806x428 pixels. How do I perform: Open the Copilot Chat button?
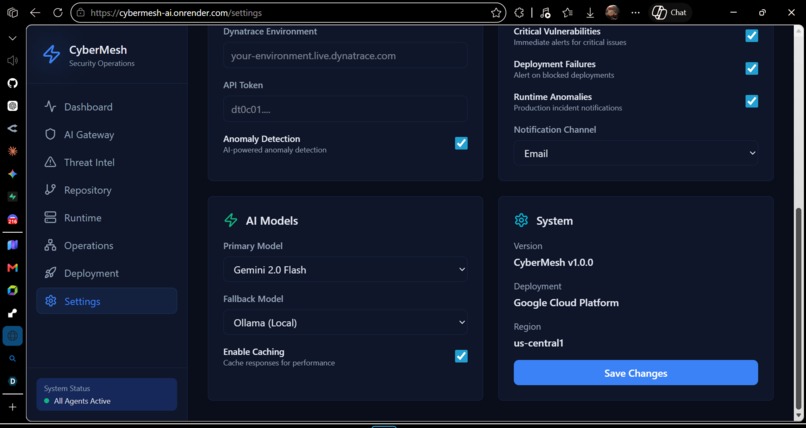[x=669, y=13]
